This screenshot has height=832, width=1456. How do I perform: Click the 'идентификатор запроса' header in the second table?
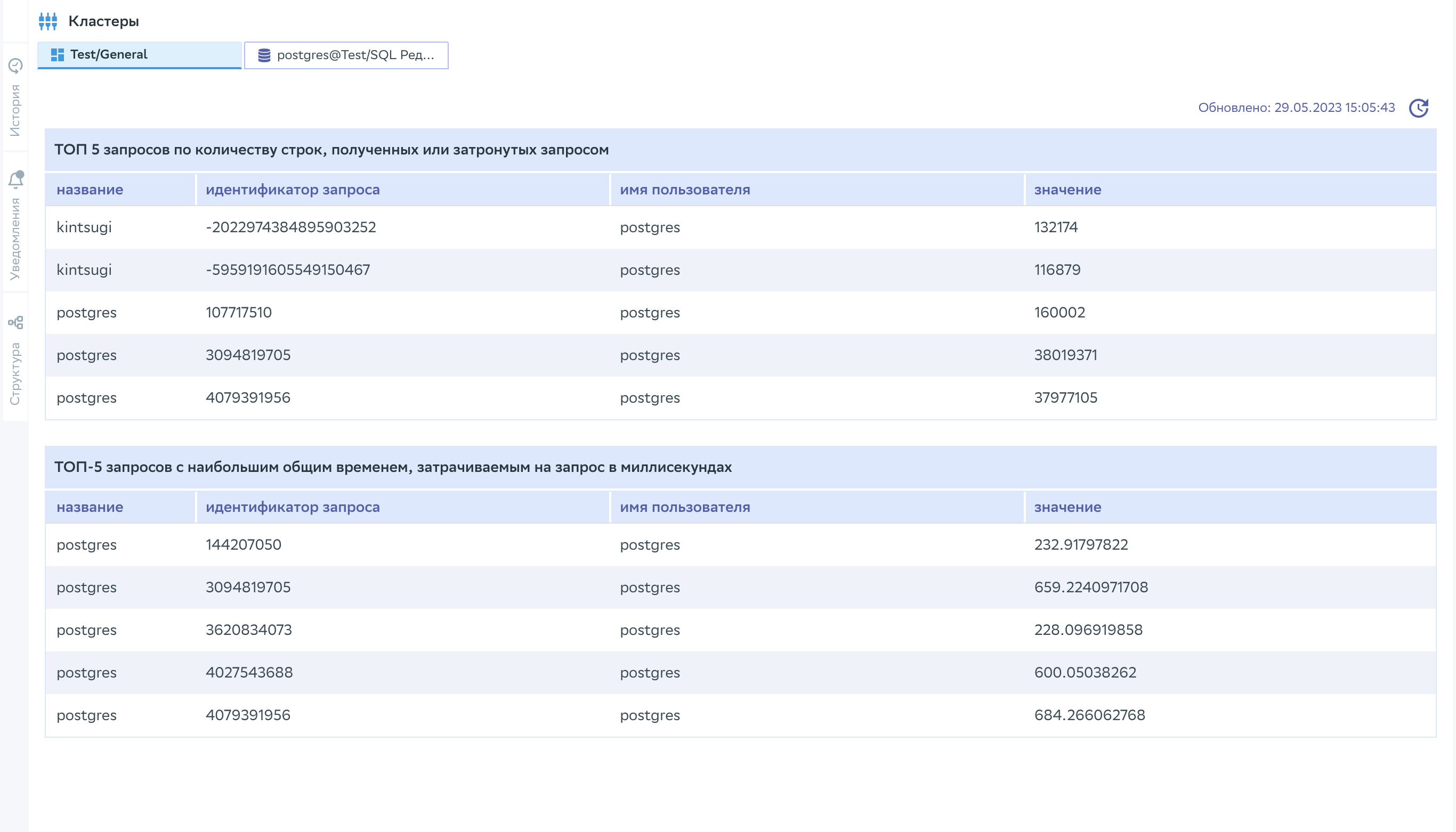click(292, 507)
